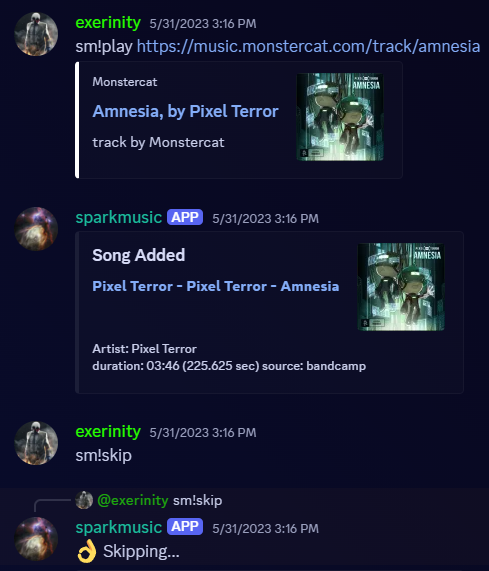Screen dimensions: 489x571
Task: Open the music.monstercat.com/track/amnesia link
Action: (x=308, y=47)
